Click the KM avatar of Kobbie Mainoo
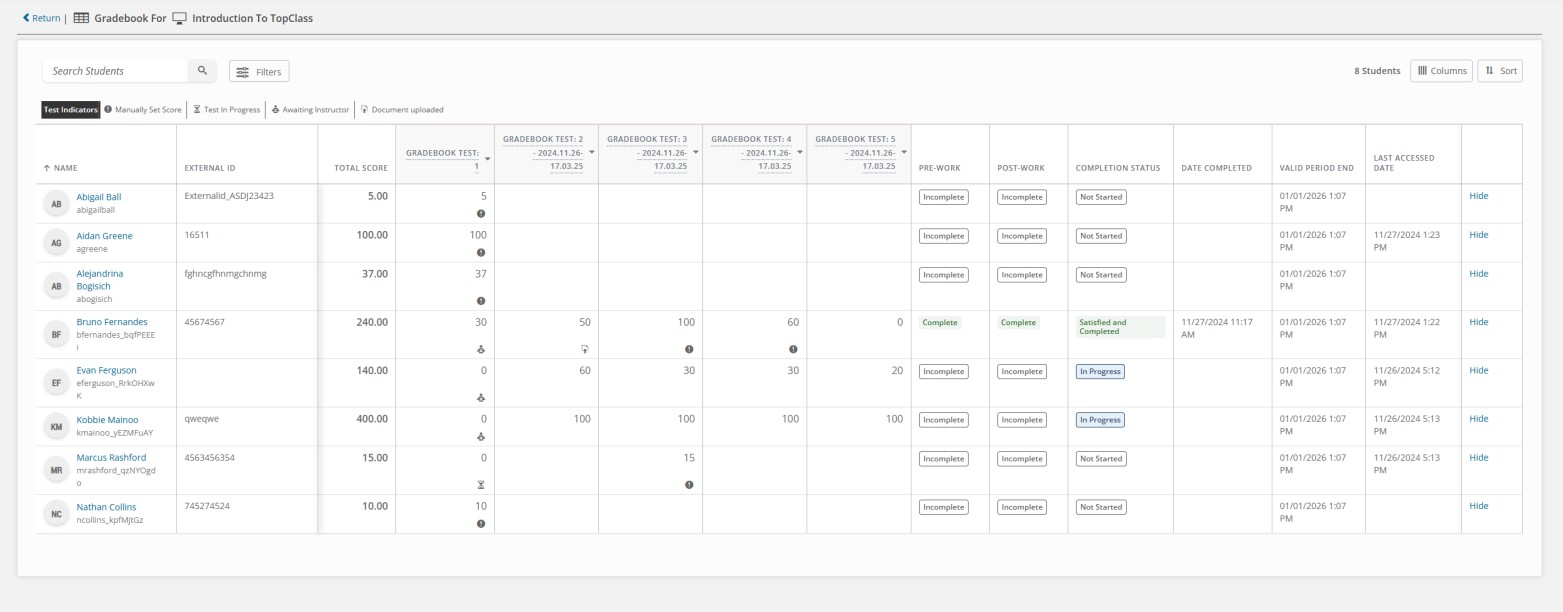 pyautogui.click(x=57, y=427)
